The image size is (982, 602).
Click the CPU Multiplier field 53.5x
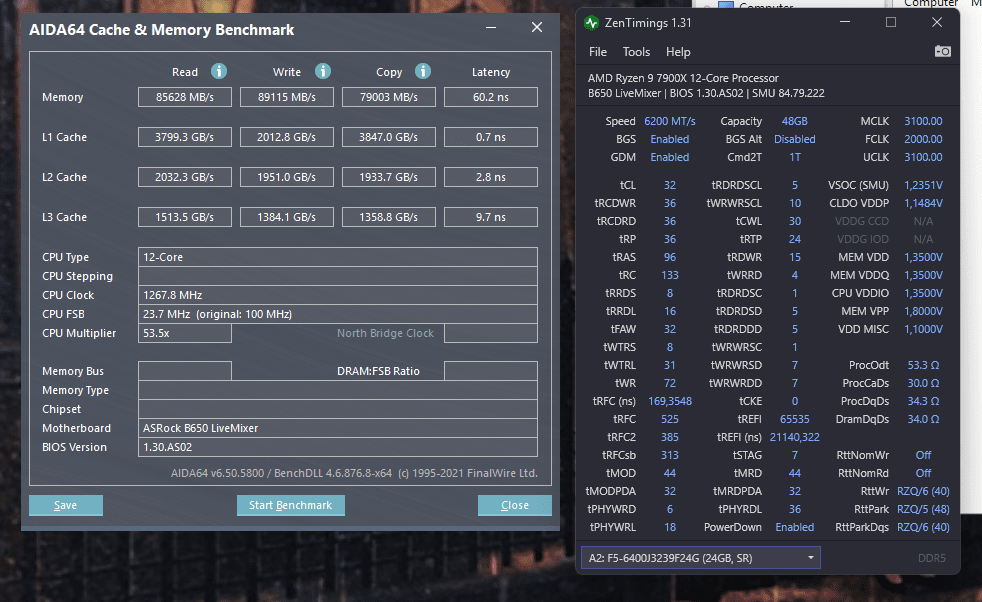pos(185,333)
